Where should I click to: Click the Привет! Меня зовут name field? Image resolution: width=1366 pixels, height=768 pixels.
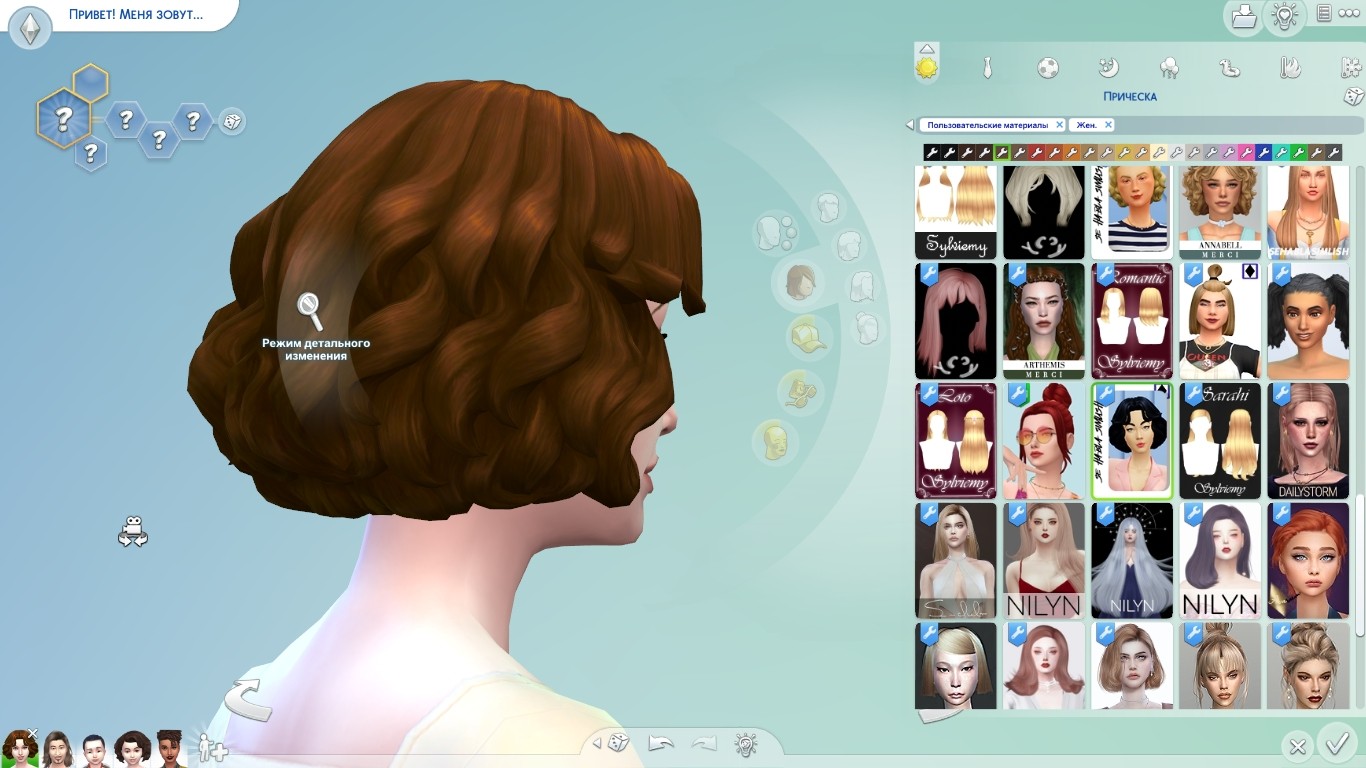click(x=135, y=15)
